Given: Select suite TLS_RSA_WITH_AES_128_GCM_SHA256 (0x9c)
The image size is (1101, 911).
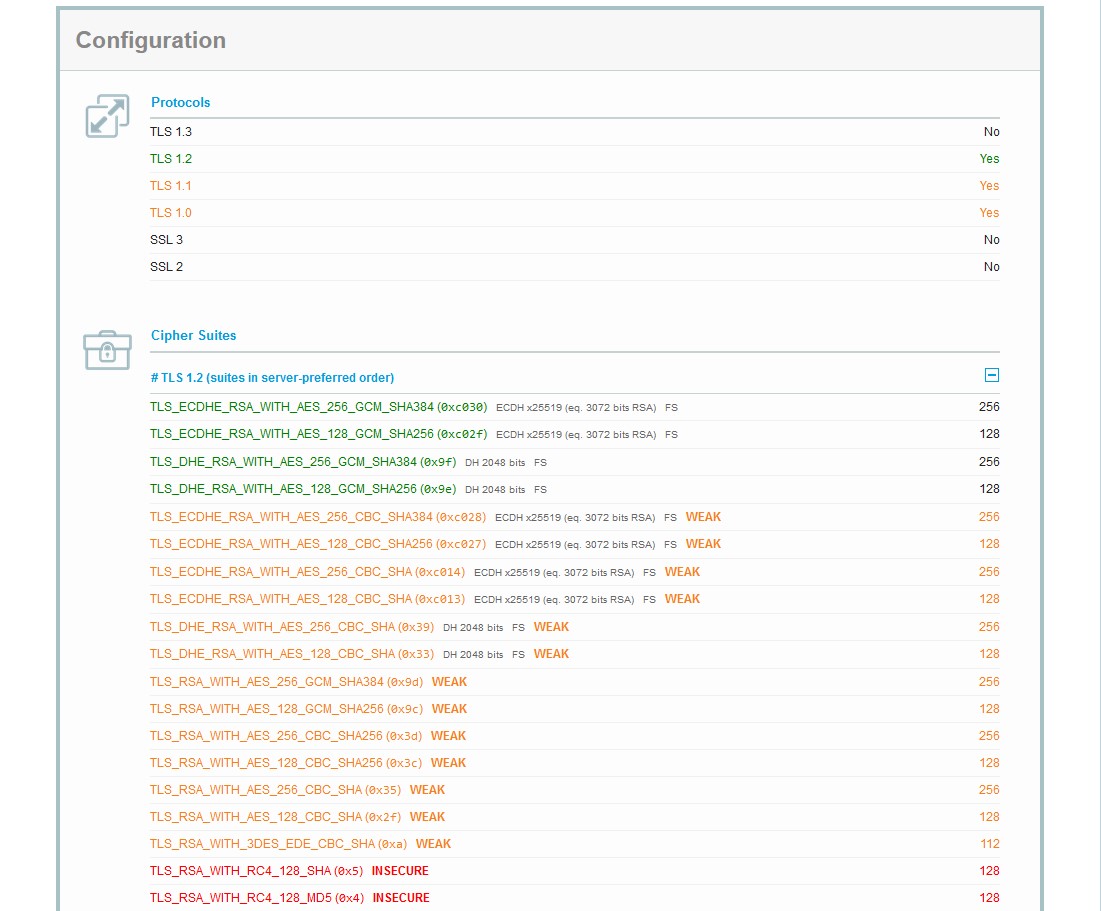Looking at the screenshot, I should 286,709.
